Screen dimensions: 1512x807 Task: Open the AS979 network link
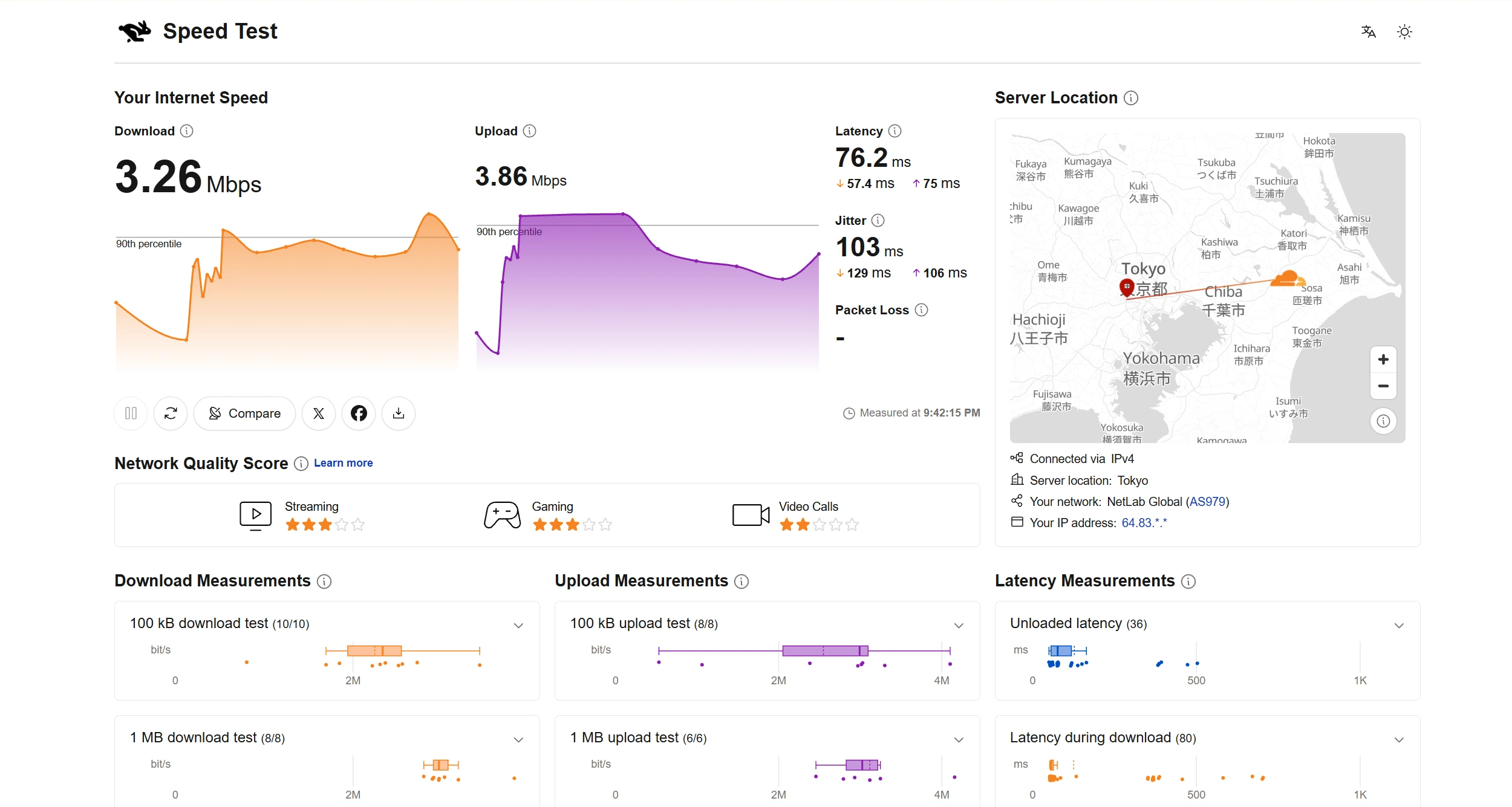[1207, 502]
